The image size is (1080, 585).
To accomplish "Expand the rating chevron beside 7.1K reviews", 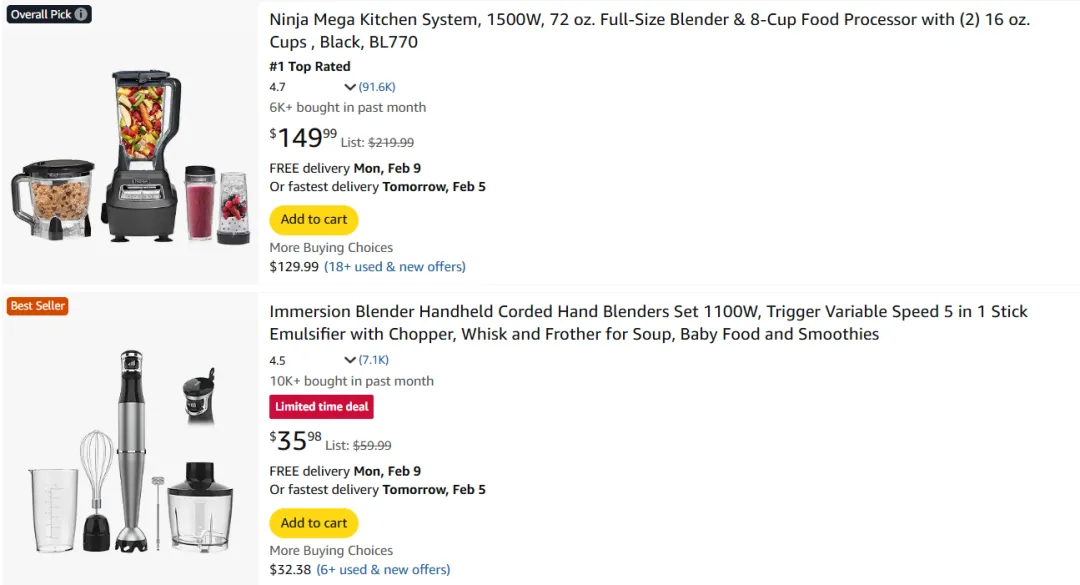I will [350, 360].
